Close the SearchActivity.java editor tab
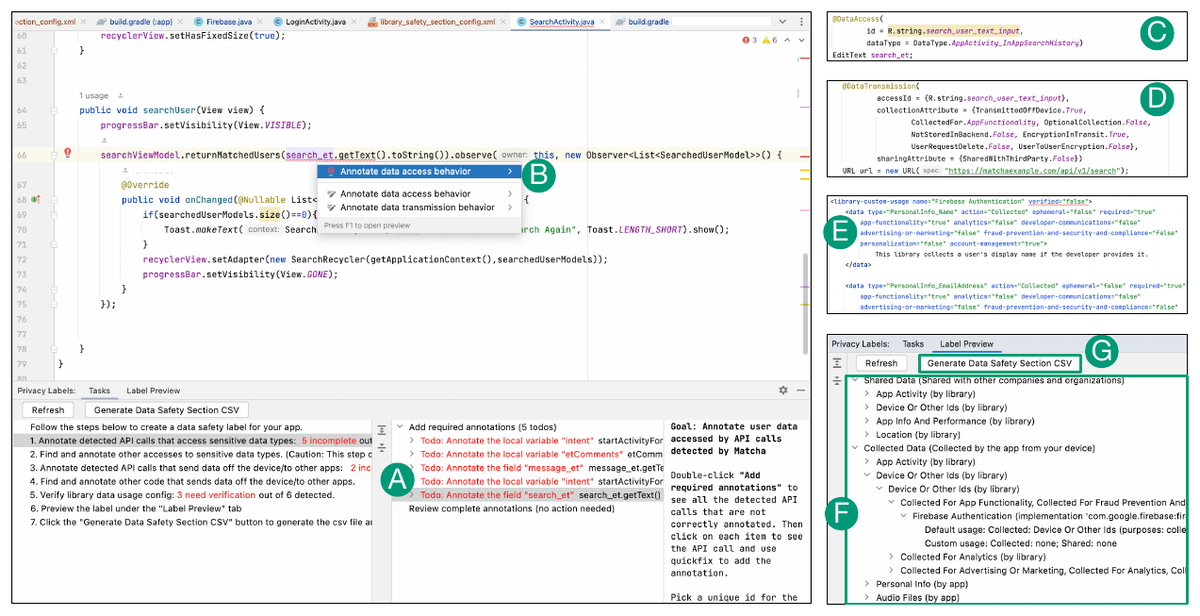Image resolution: width=1200 pixels, height=616 pixels. (x=600, y=21)
